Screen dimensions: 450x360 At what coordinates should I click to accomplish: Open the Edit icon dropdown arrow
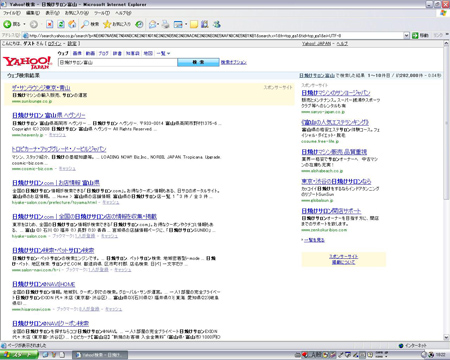[x=186, y=24]
